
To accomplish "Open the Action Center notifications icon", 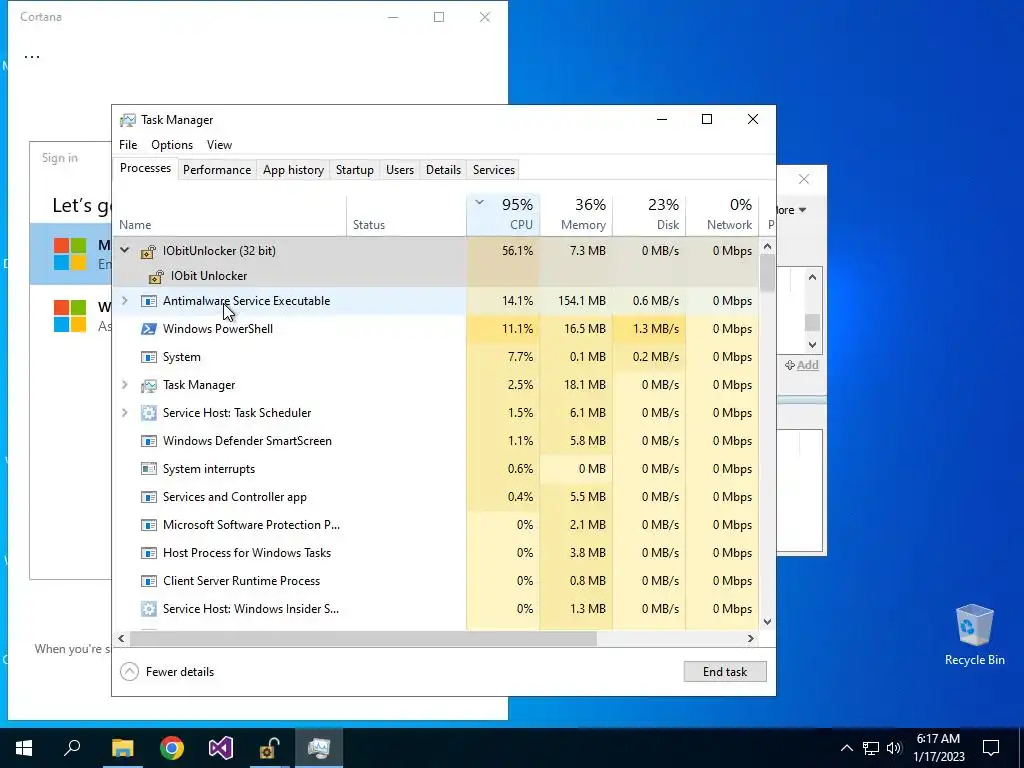I will [991, 748].
